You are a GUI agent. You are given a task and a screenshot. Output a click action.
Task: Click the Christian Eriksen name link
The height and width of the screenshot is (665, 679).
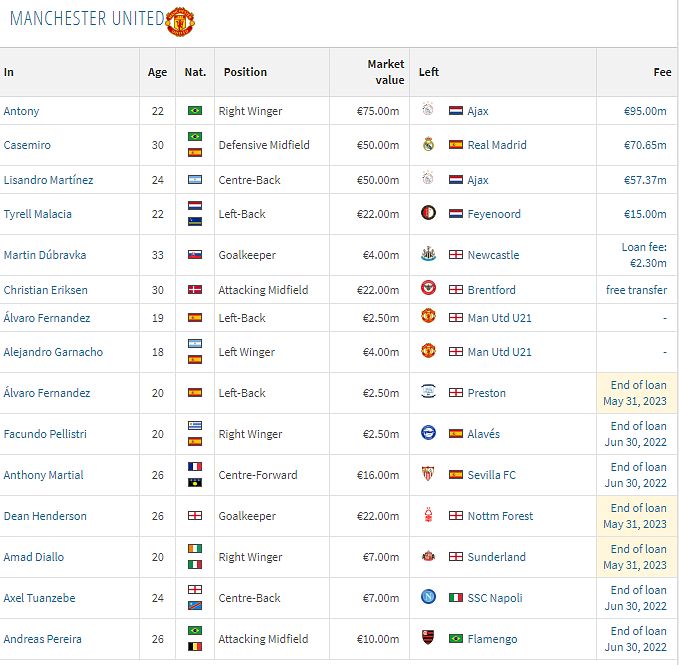coord(45,290)
